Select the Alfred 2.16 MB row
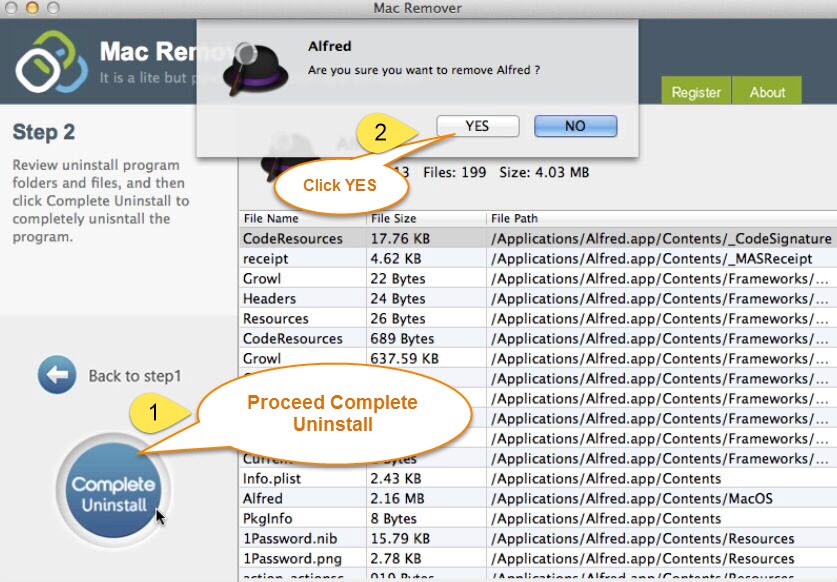Viewport: 837px width, 582px height. point(538,498)
